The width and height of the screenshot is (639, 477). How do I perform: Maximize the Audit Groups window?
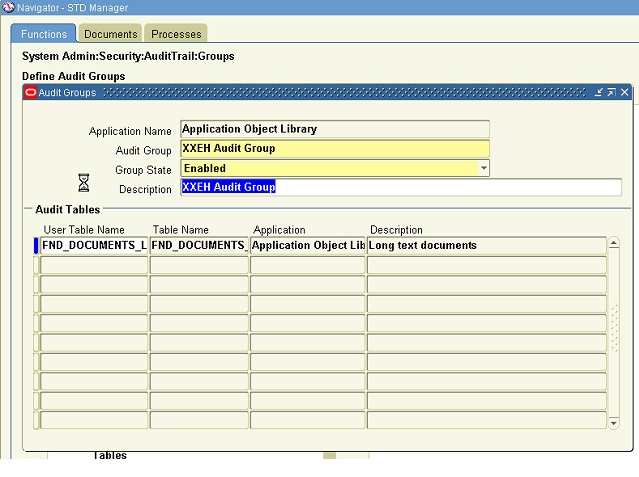611,92
